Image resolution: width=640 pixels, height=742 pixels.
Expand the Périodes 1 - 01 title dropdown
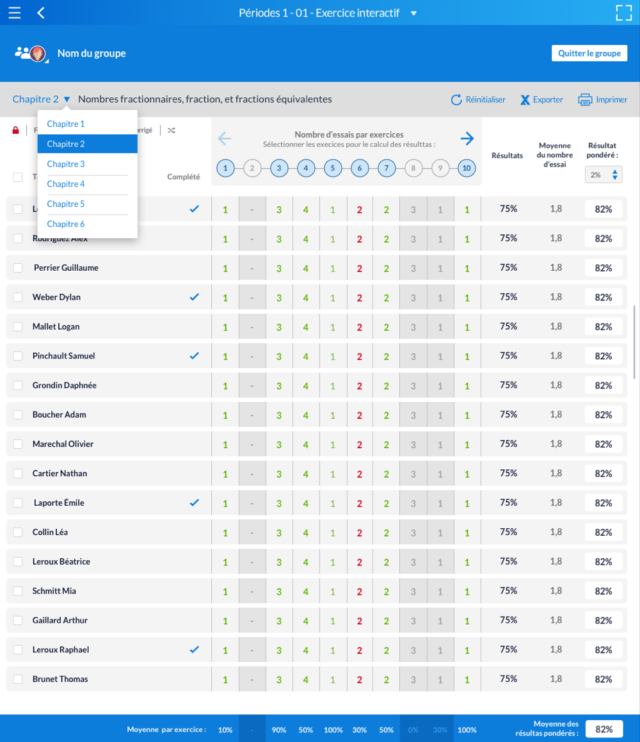[x=414, y=13]
